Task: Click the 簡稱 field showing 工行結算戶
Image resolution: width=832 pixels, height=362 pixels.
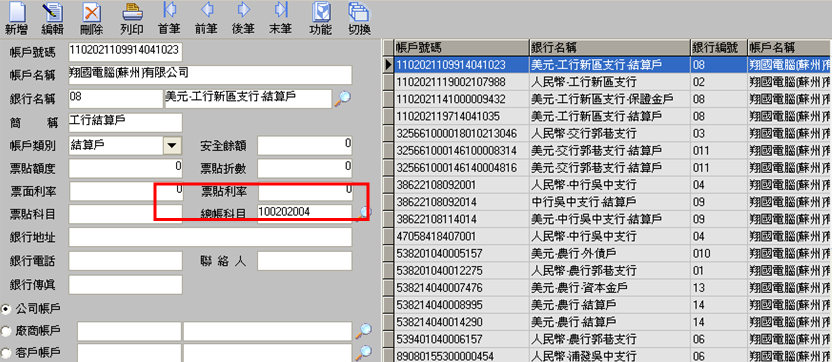Action: tap(125, 122)
